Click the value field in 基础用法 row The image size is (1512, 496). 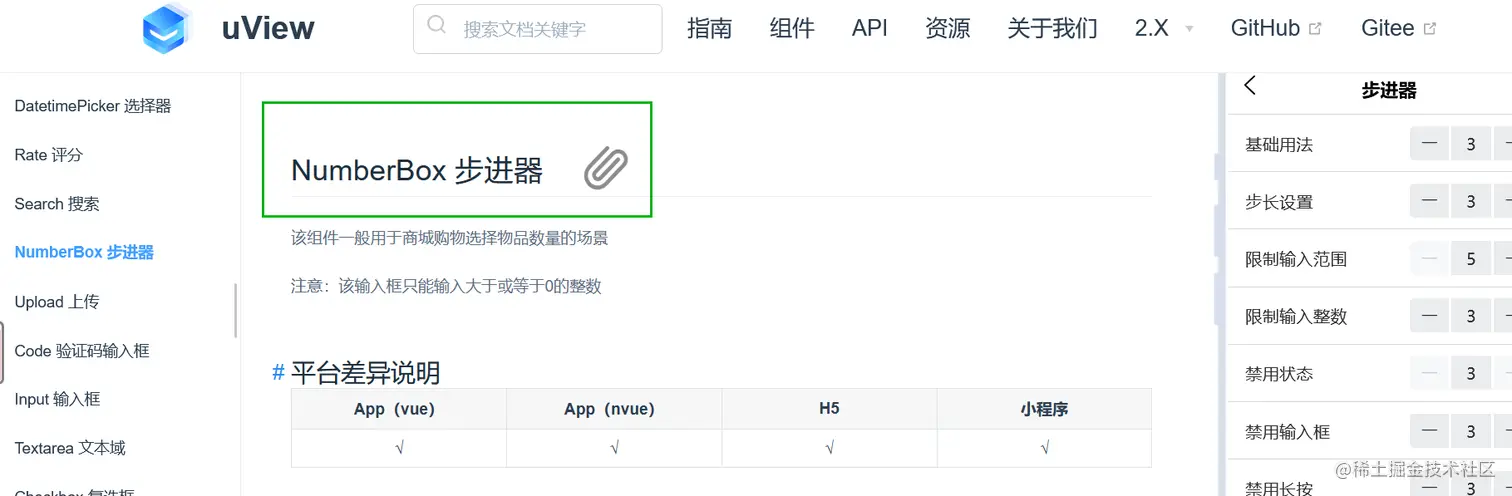coord(1471,144)
